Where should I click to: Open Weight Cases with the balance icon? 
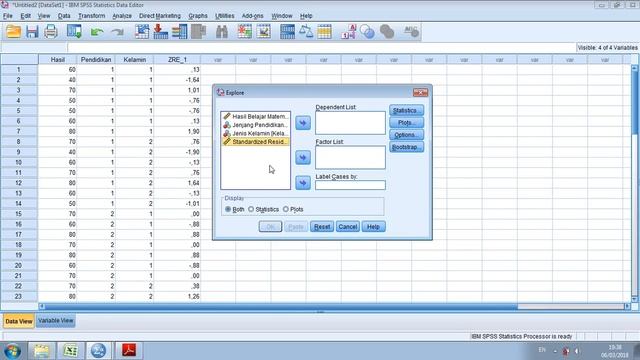pos(306,32)
